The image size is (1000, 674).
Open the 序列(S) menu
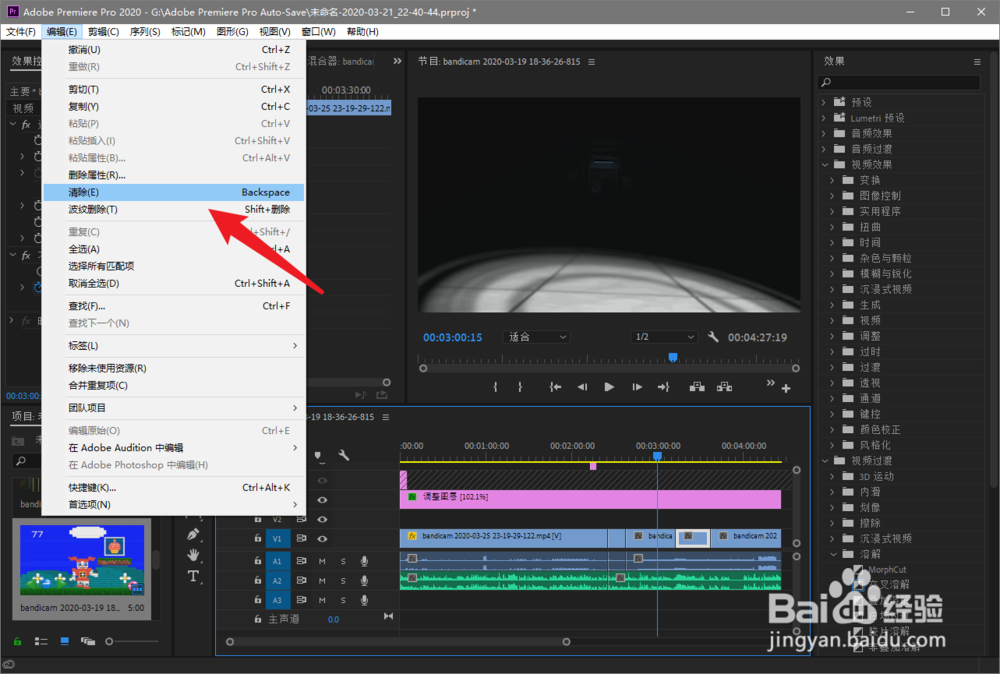point(145,31)
